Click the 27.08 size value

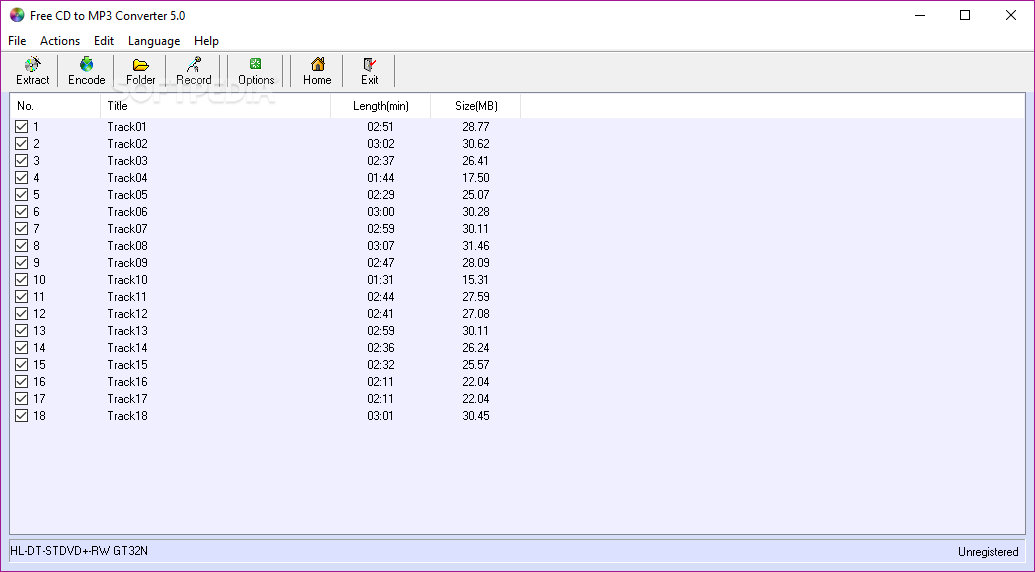tap(476, 313)
